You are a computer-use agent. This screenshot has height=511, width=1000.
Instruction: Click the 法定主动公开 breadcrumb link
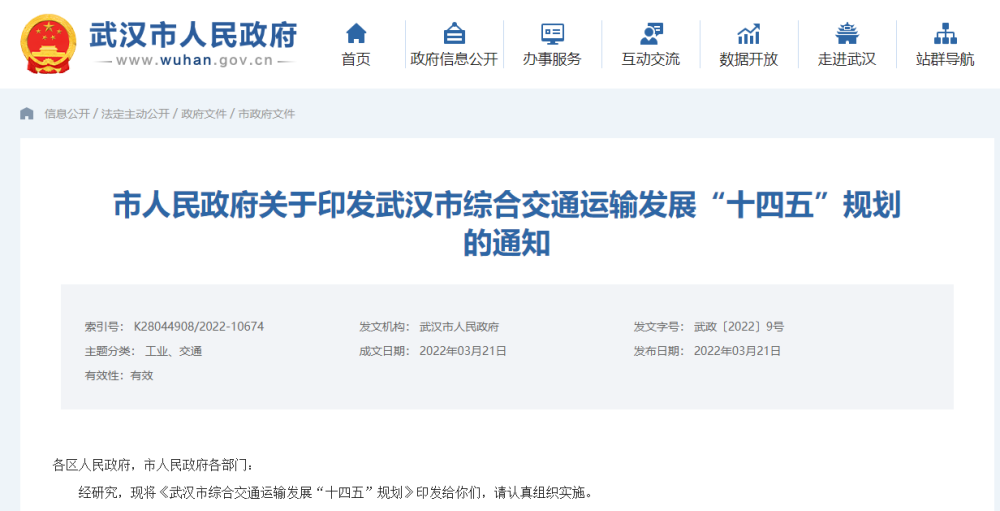click(135, 114)
